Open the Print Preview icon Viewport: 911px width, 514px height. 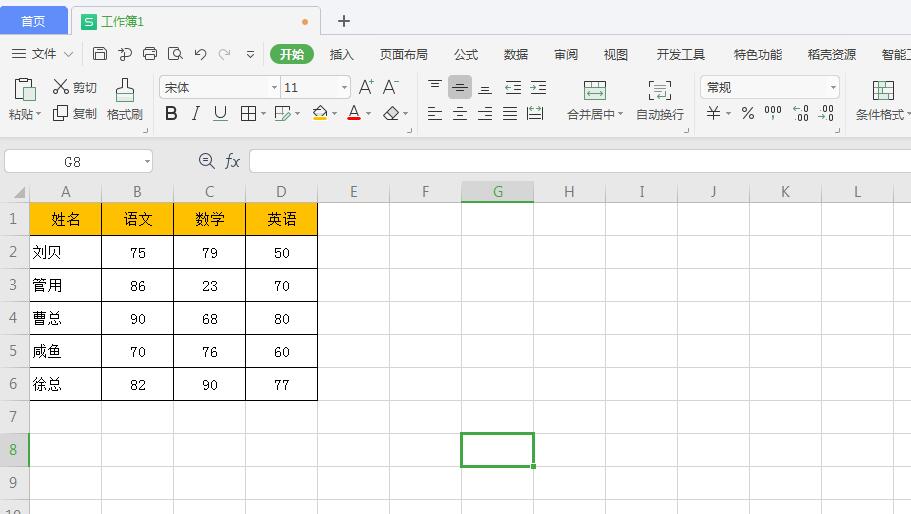175,54
